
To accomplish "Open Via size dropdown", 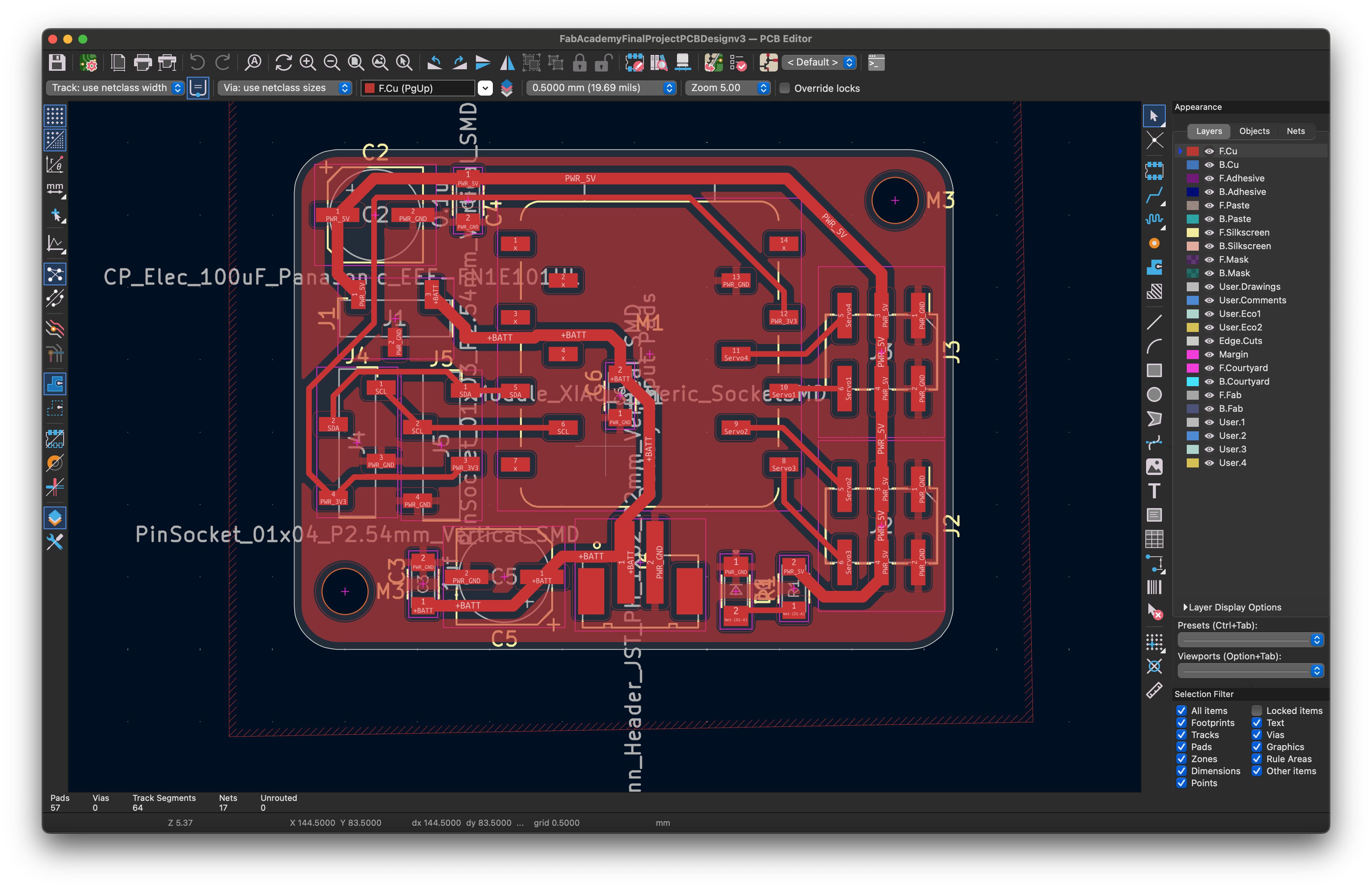I will tap(284, 88).
